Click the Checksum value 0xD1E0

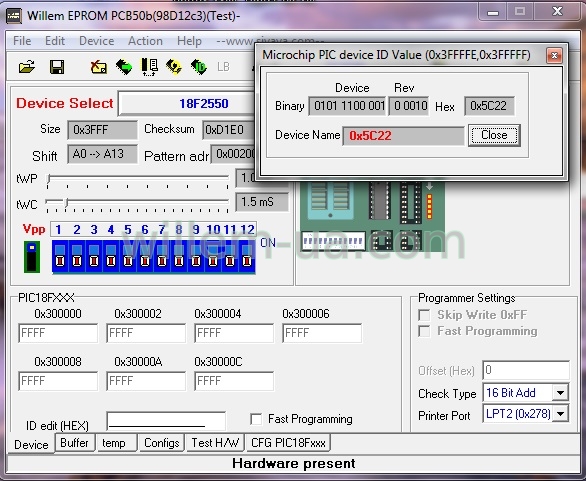click(228, 130)
